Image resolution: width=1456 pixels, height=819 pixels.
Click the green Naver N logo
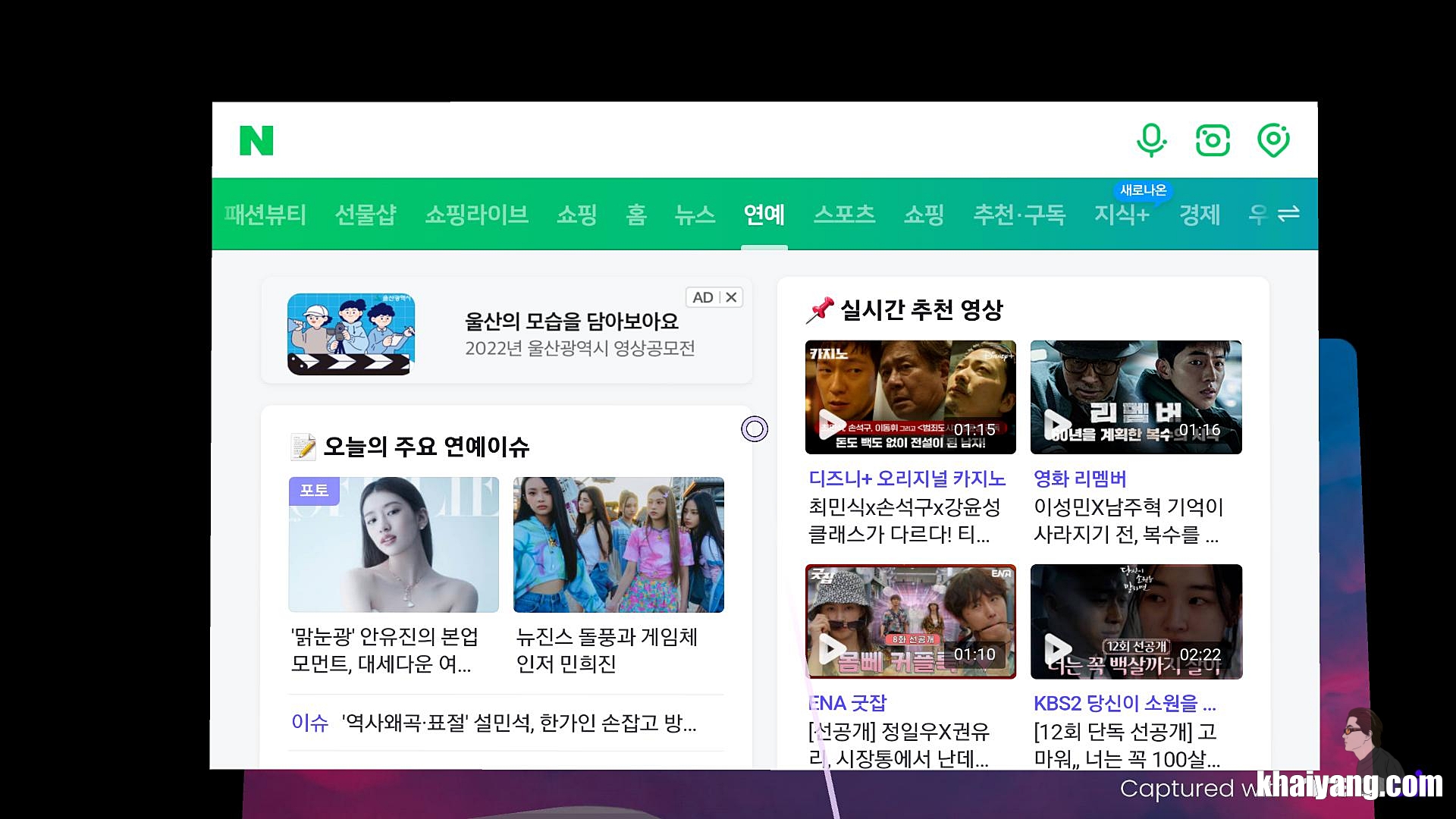coord(256,141)
